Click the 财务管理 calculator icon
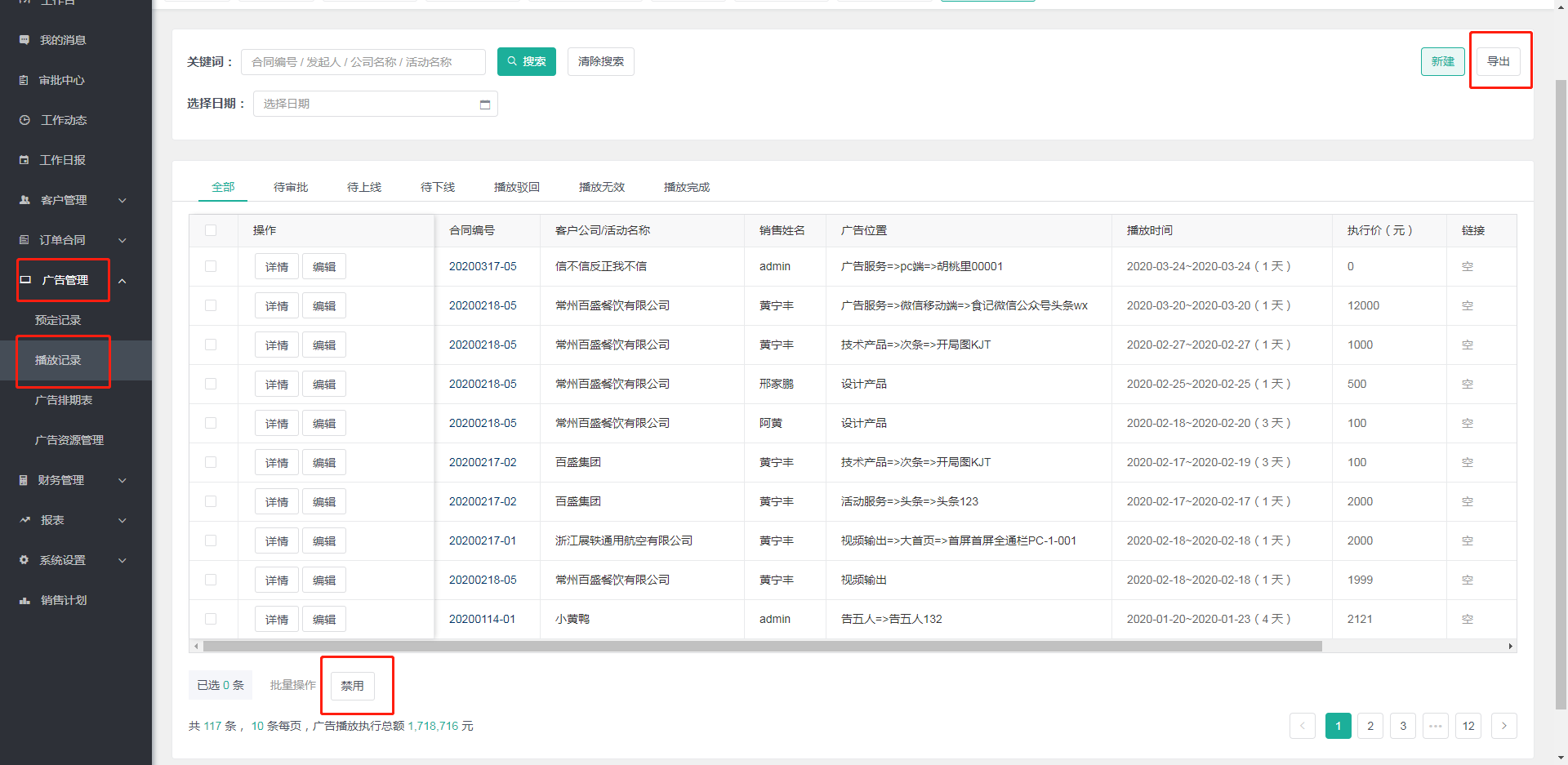Viewport: 1568px width, 765px height. (x=24, y=480)
